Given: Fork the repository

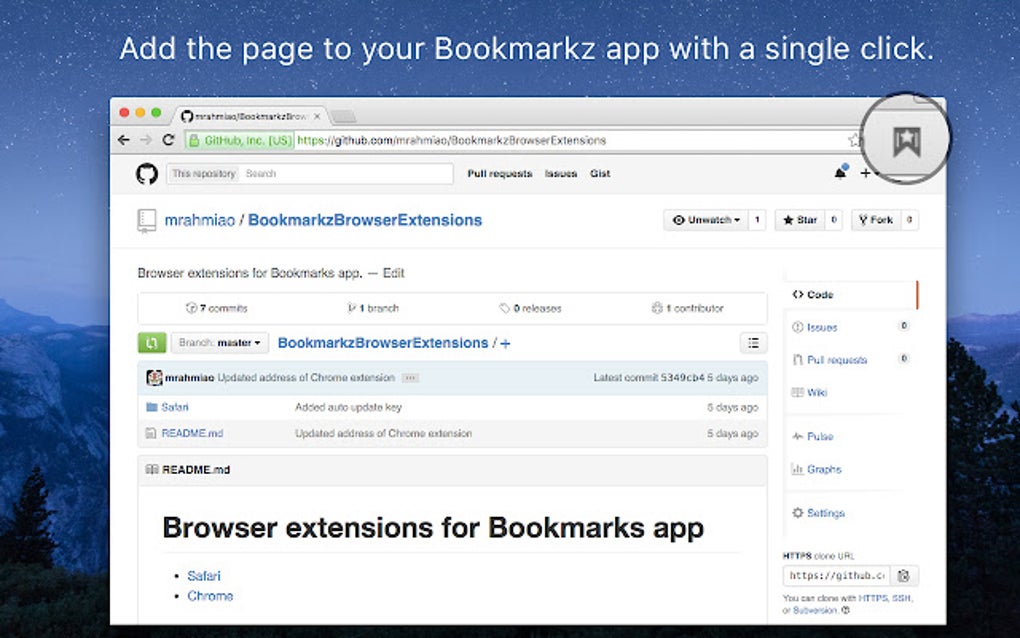Looking at the screenshot, I should [880, 219].
